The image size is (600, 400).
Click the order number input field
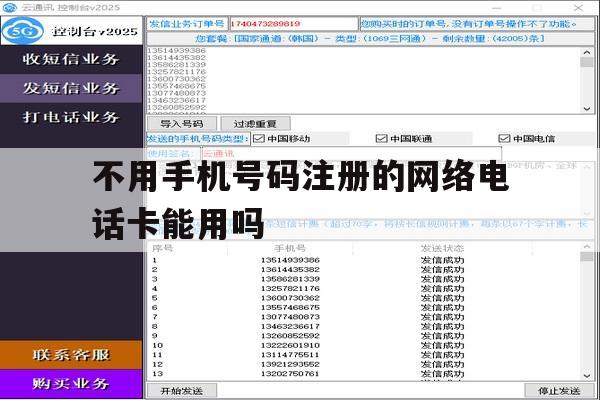[x=293, y=24]
